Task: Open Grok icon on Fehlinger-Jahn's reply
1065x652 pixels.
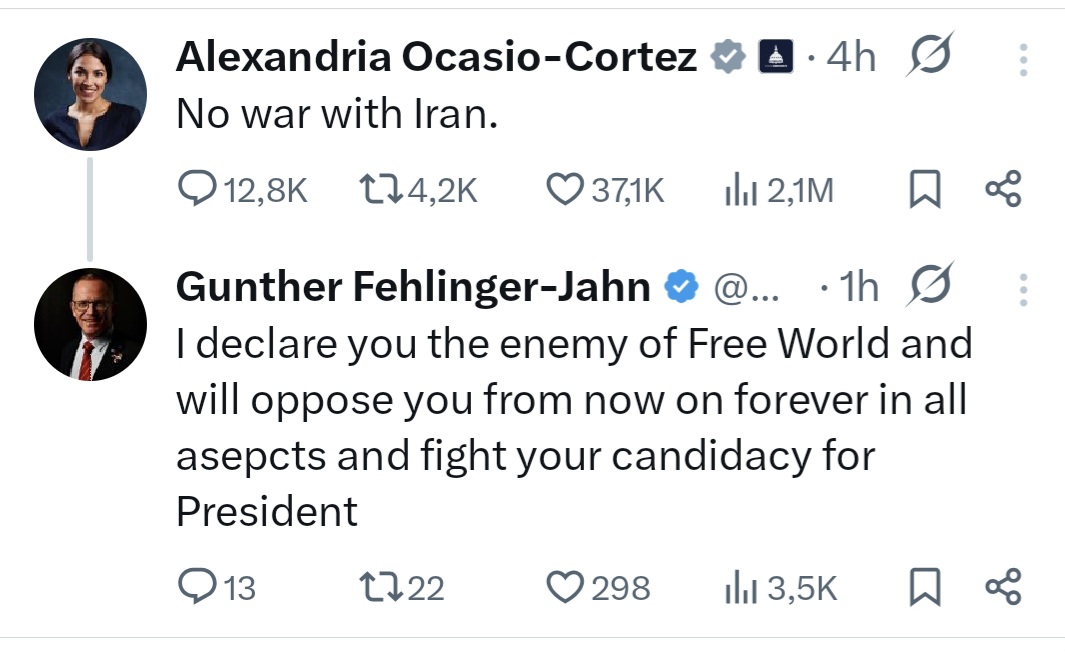Action: coord(931,286)
